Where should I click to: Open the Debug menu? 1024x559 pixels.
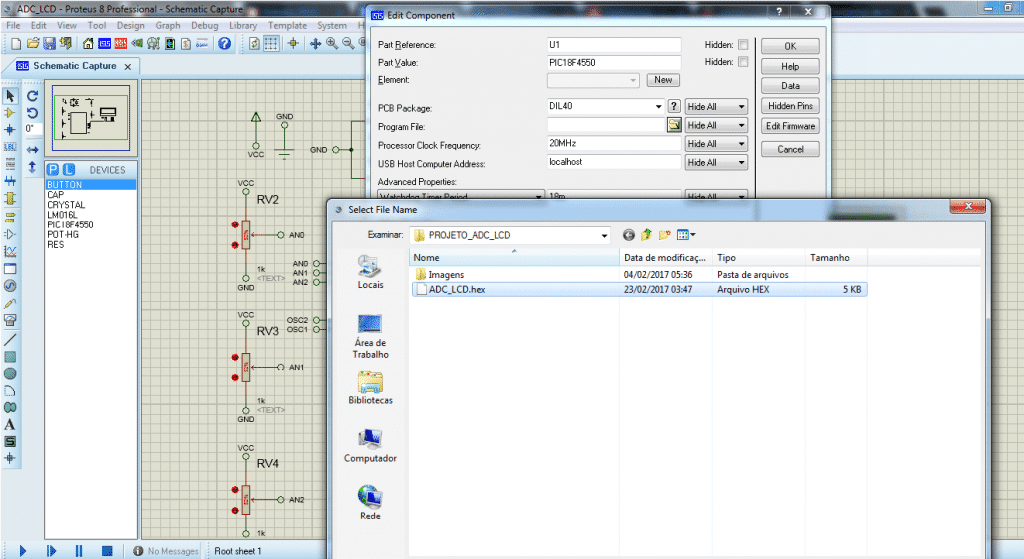[204, 25]
